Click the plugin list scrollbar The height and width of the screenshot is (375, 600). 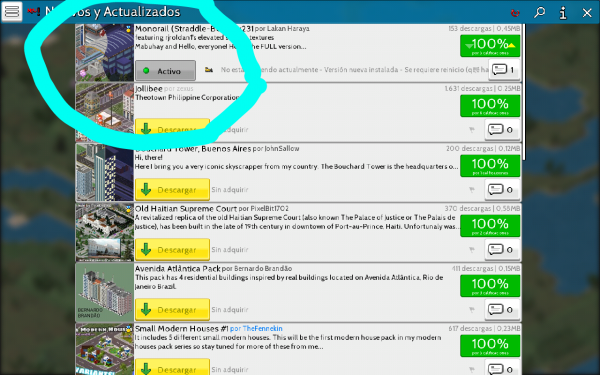(x=525, y=92)
